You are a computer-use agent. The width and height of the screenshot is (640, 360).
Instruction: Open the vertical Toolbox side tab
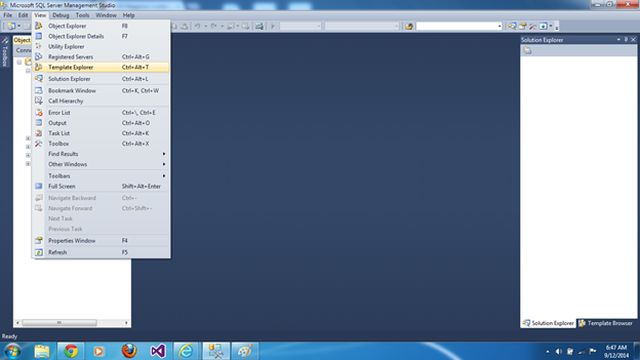[5, 51]
